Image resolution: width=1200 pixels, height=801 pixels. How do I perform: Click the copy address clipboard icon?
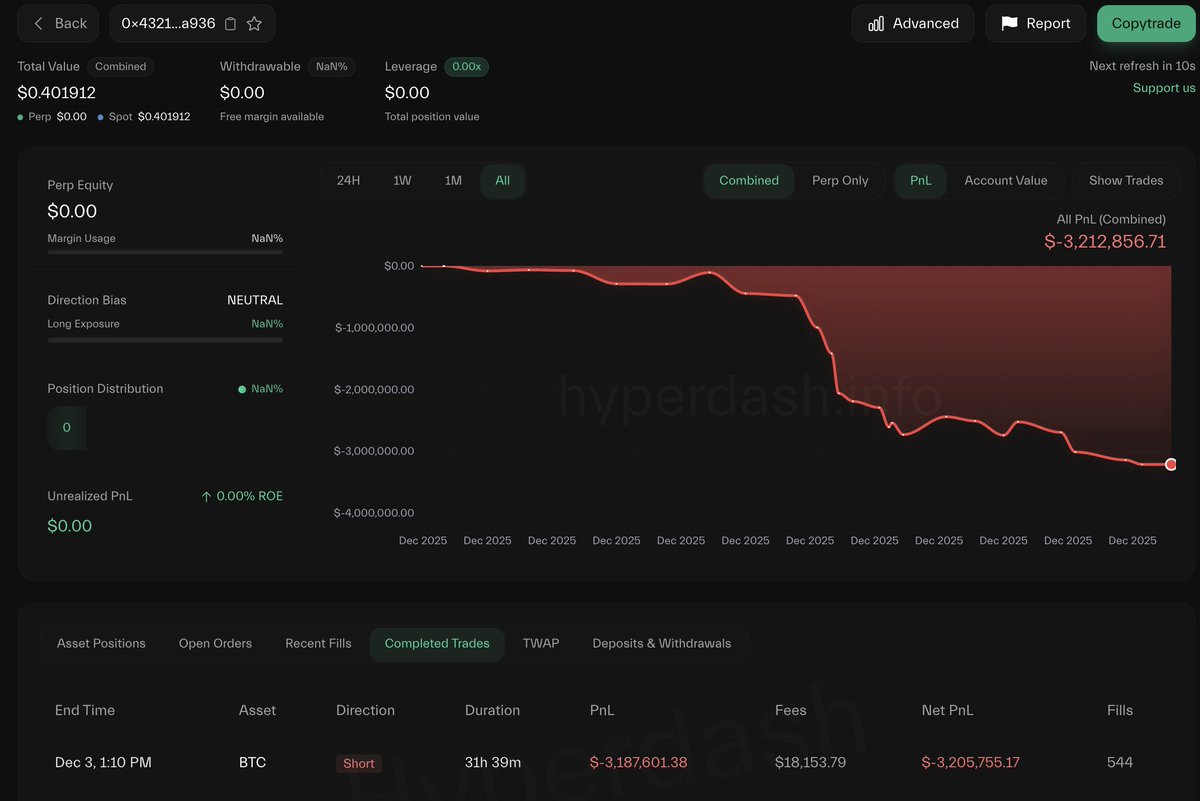point(231,24)
